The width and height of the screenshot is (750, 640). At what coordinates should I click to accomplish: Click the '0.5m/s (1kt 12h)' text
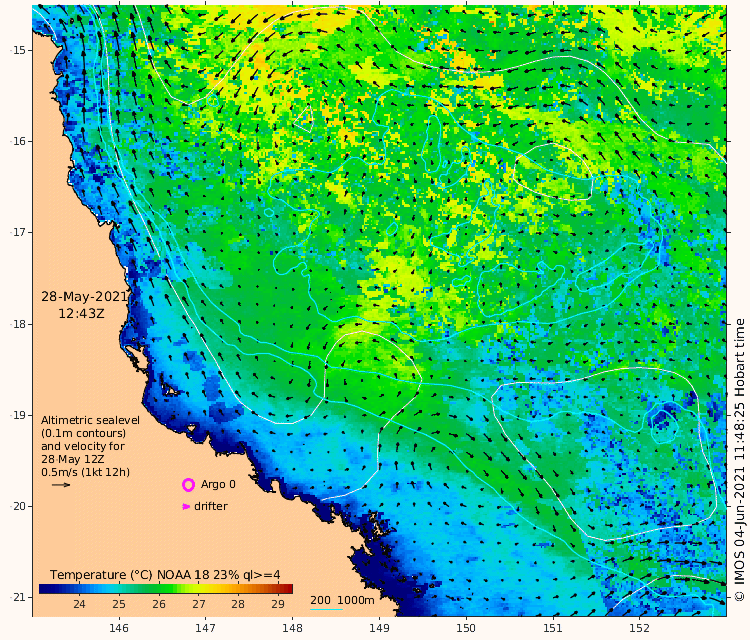(x=86, y=472)
